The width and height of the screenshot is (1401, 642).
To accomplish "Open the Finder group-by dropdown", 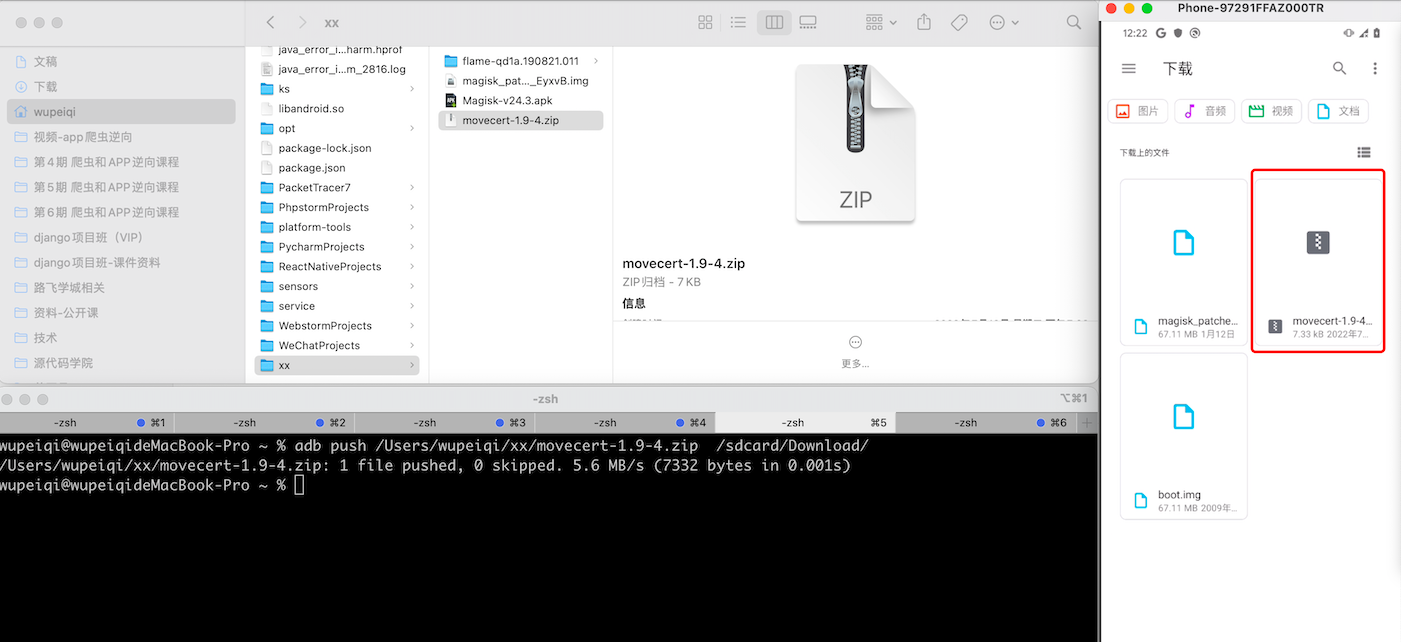I will tap(881, 22).
